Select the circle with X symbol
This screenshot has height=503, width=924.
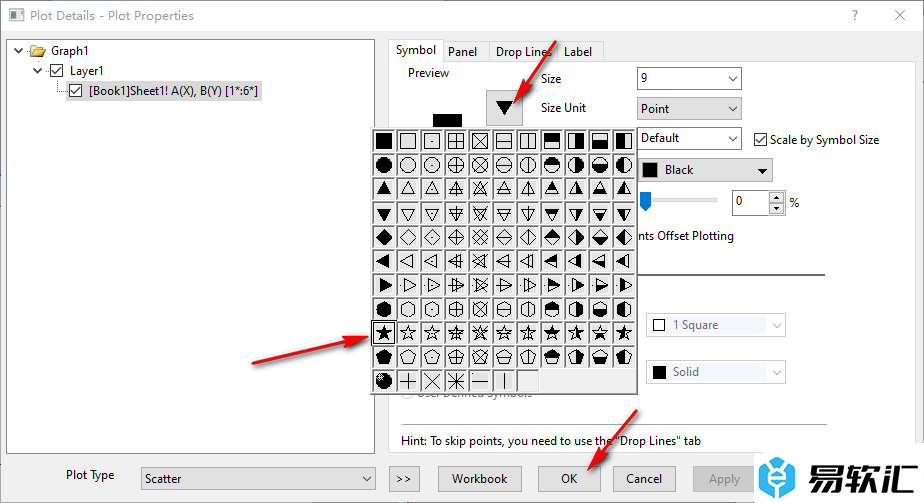[x=480, y=165]
